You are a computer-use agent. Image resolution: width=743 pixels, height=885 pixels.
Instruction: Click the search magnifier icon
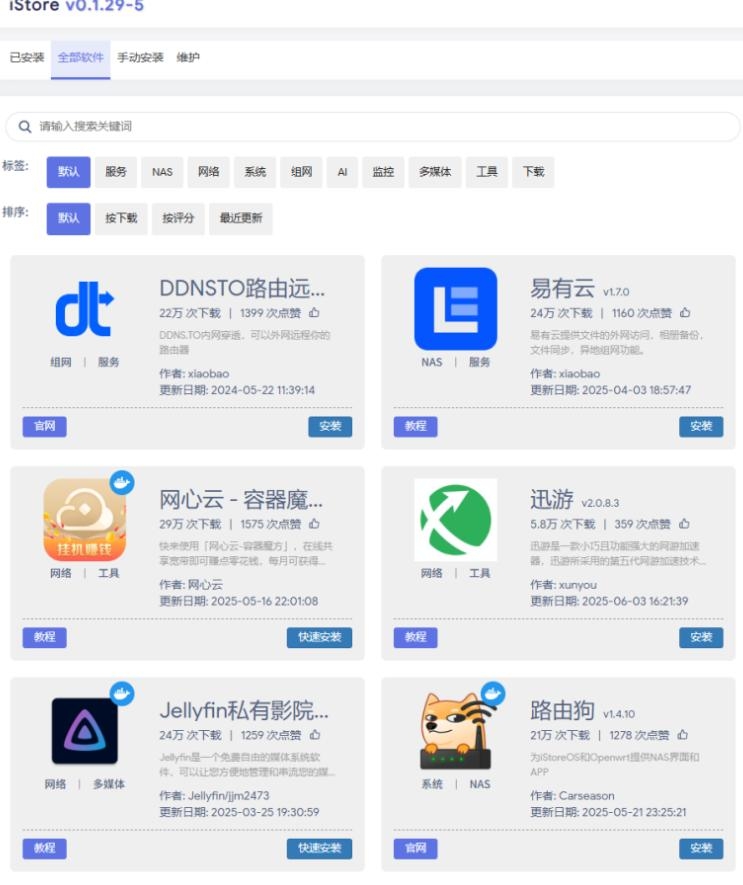(x=25, y=126)
